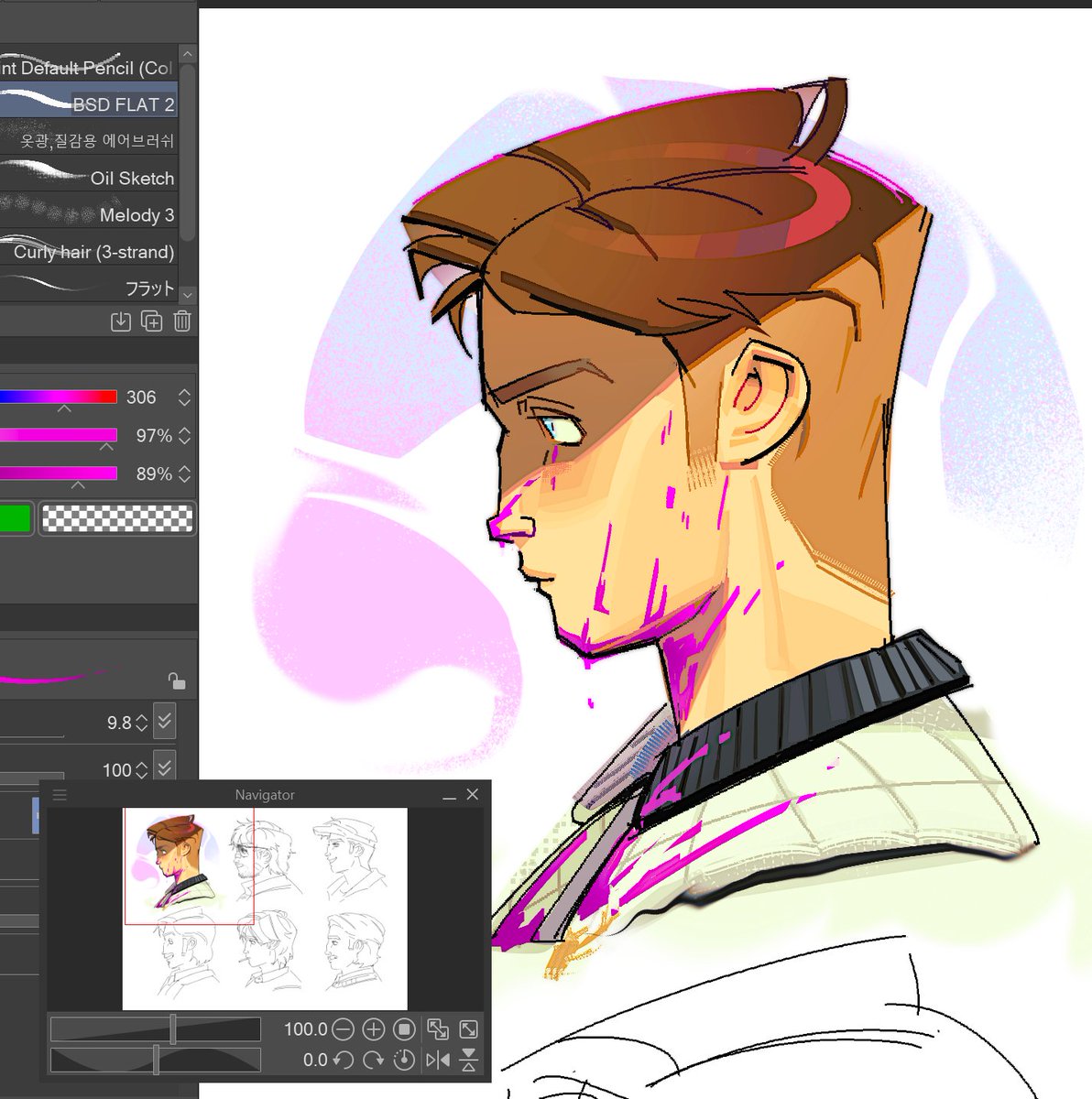Select the transparent color swatch

(117, 518)
